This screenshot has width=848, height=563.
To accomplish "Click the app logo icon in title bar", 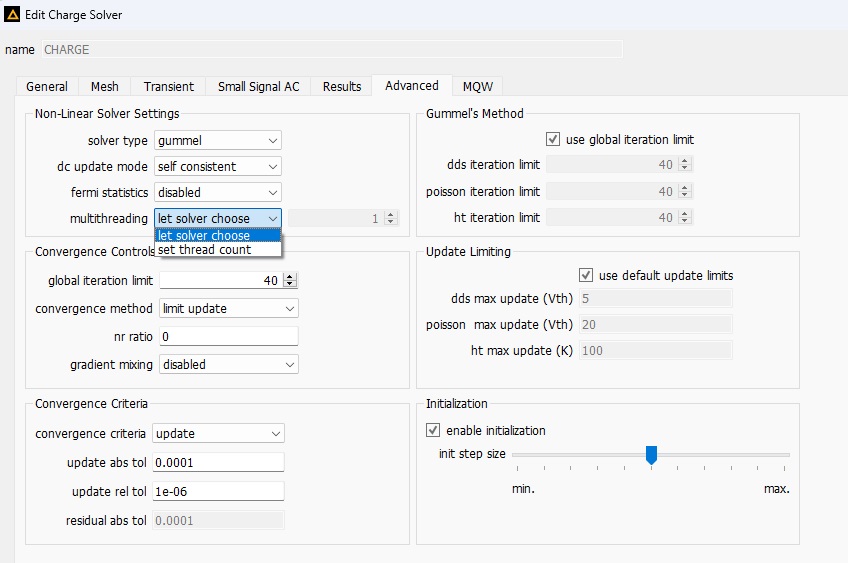I will pos(12,16).
